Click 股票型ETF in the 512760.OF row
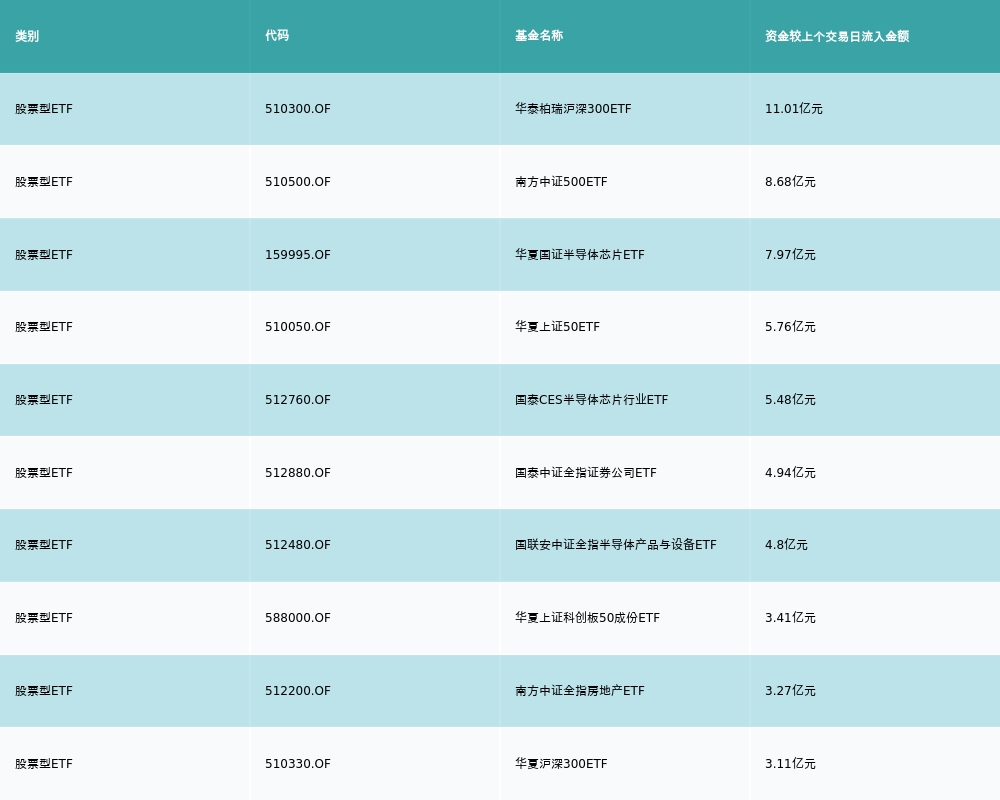 point(44,400)
